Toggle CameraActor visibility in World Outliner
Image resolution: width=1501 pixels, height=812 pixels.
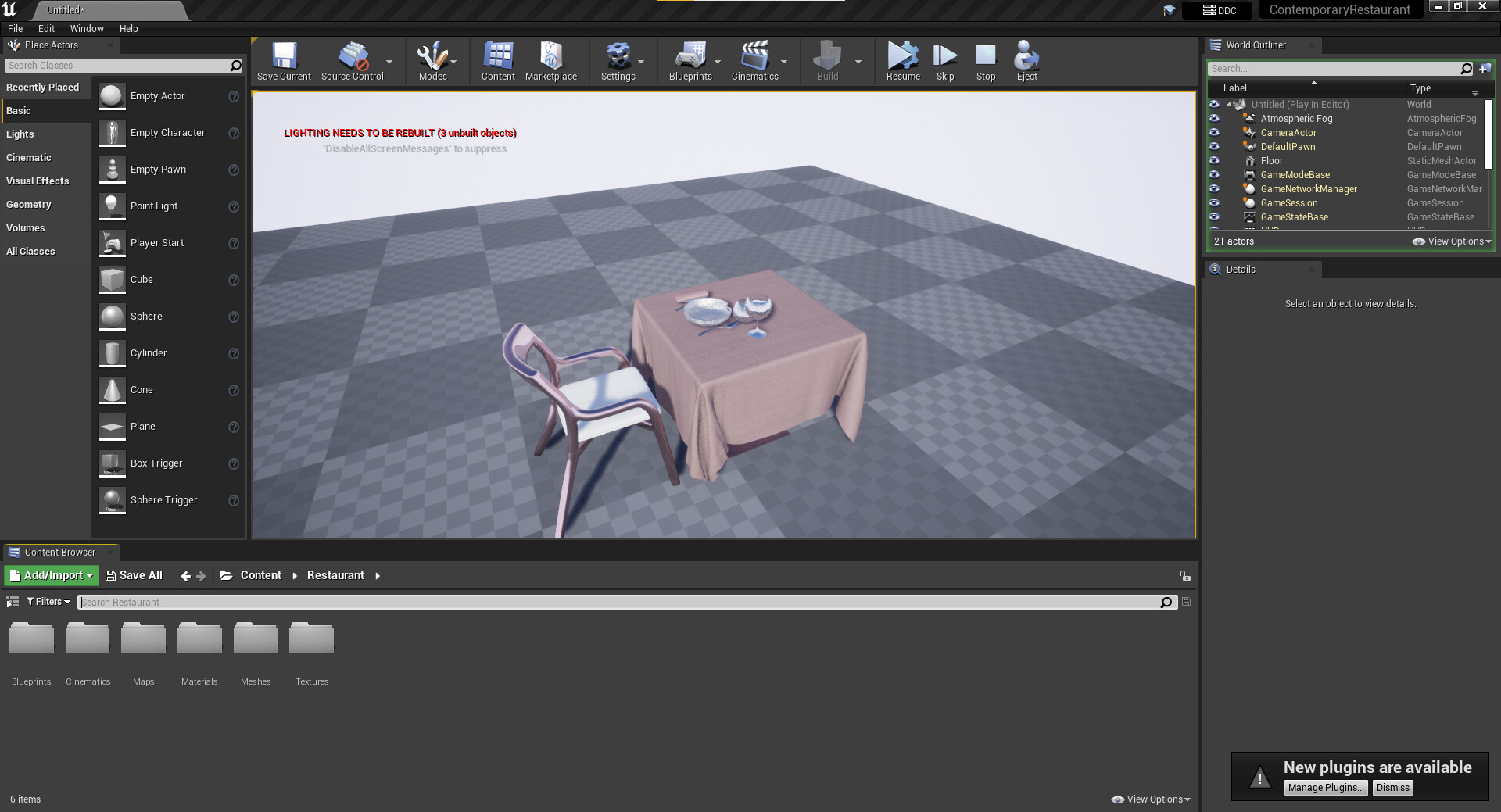click(x=1214, y=132)
